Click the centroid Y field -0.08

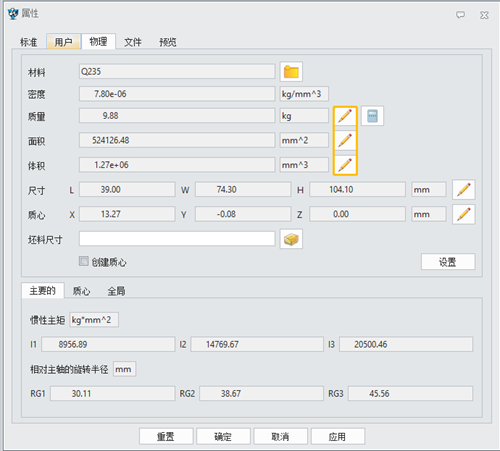[x=243, y=214]
